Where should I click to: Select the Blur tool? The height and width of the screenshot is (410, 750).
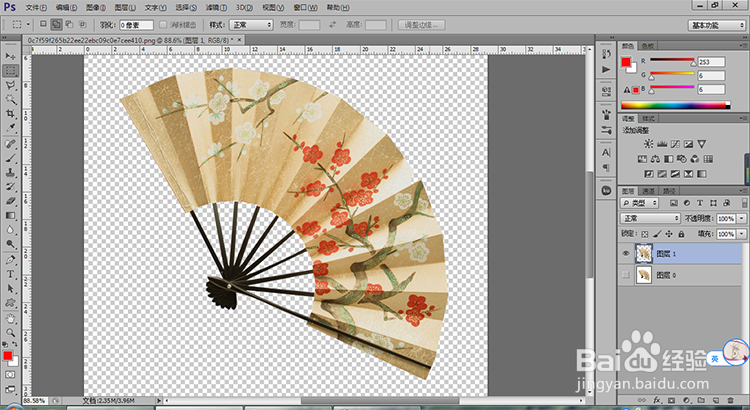point(11,230)
